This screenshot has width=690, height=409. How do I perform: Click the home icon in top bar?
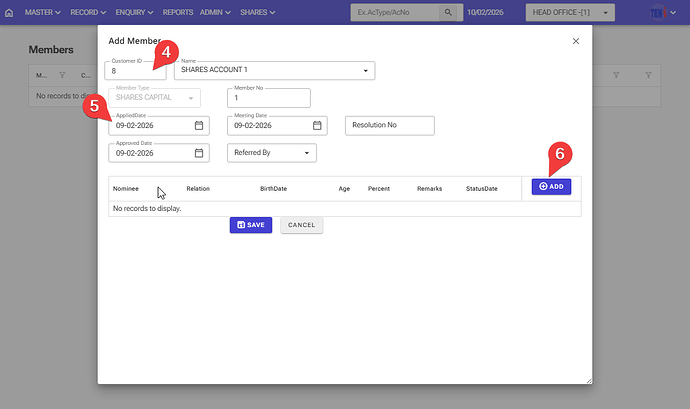coord(9,13)
